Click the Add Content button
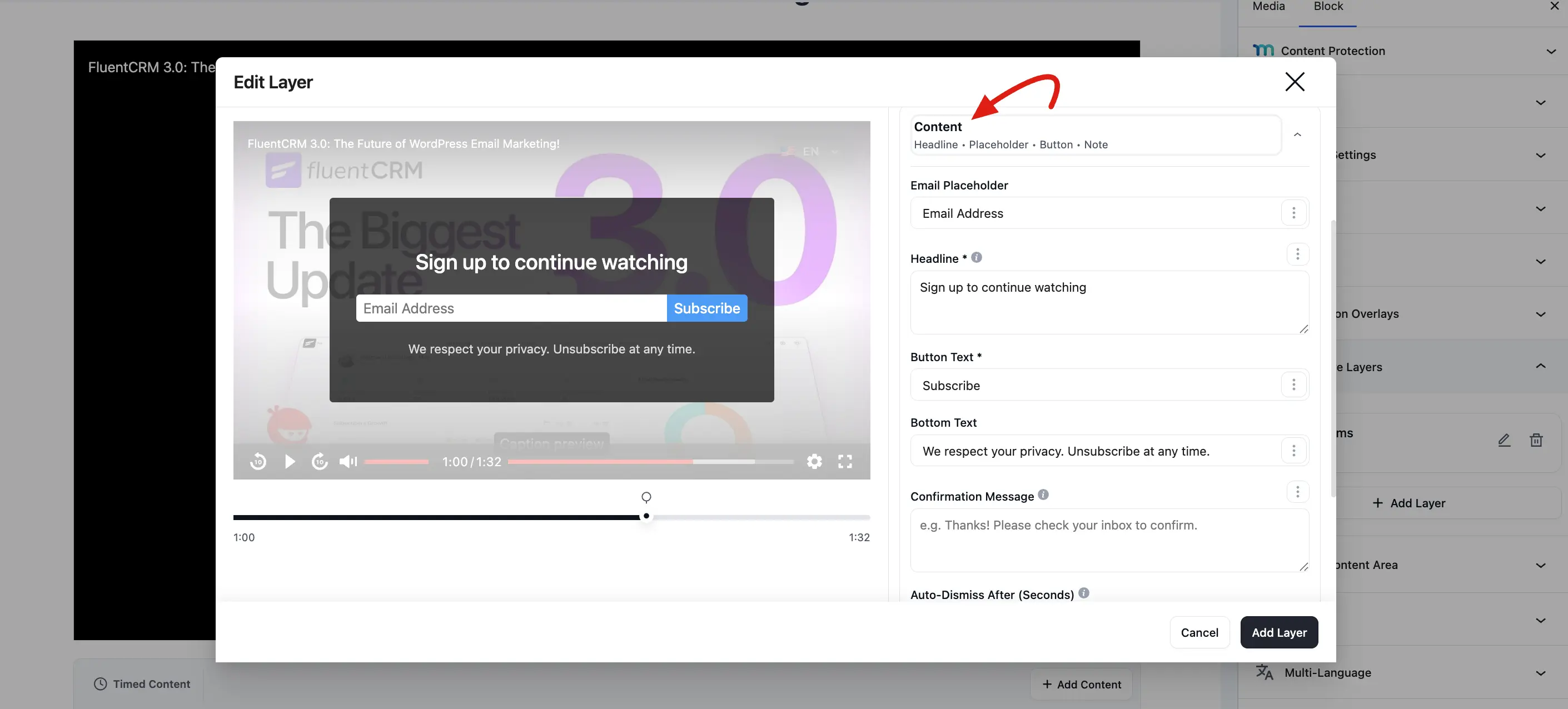 point(1081,685)
